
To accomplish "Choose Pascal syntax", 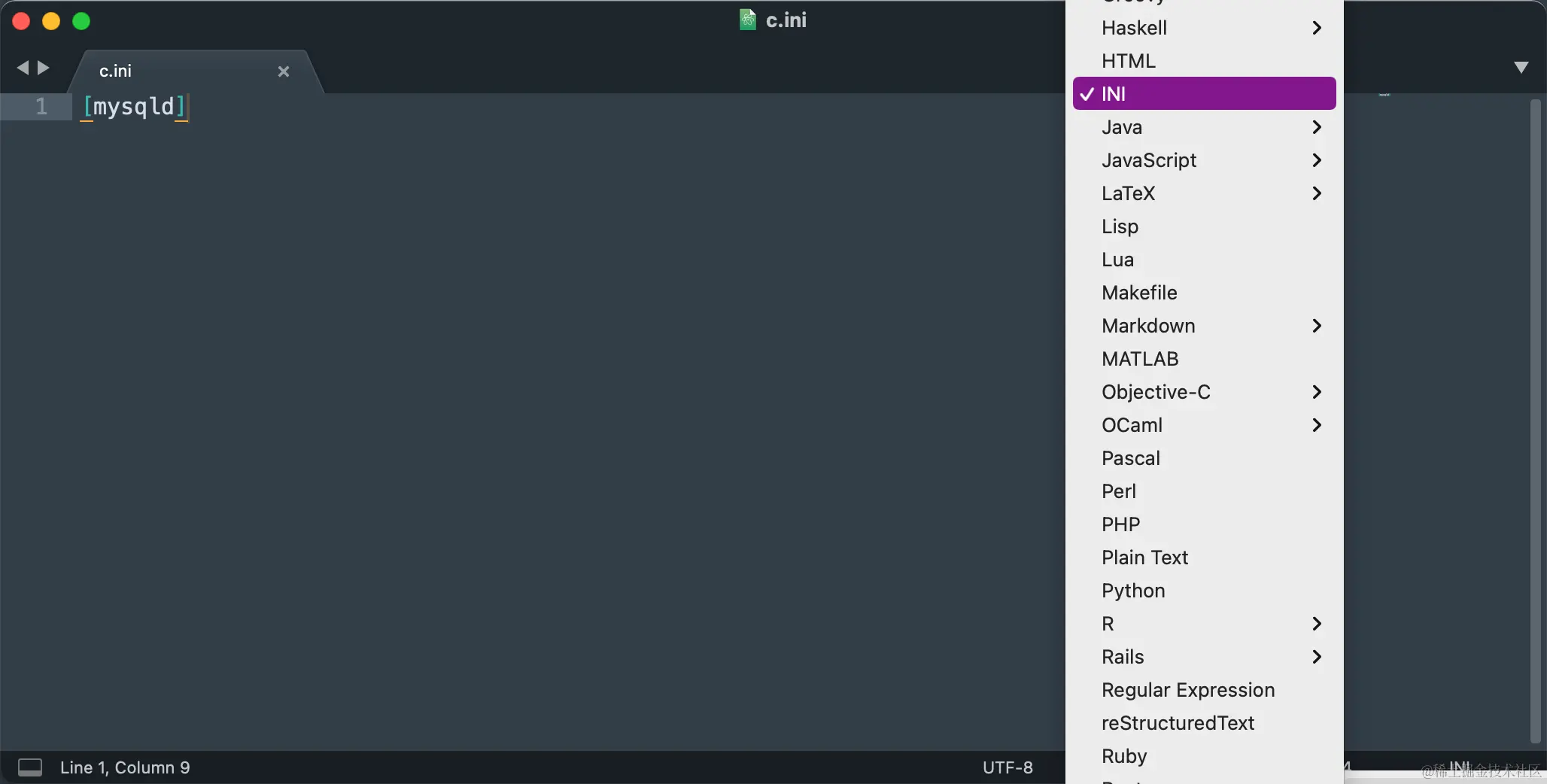I will tap(1204, 458).
